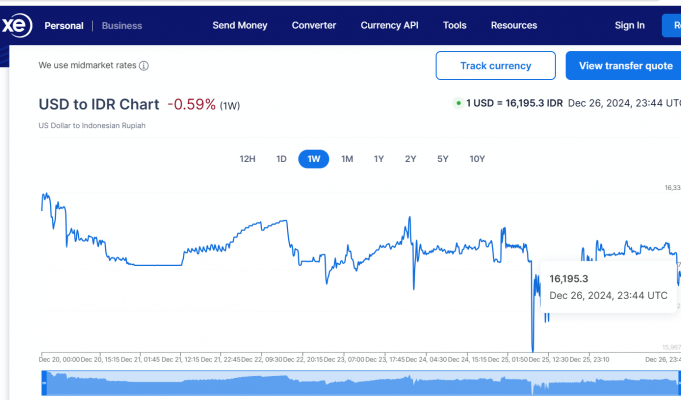Screen dimensions: 681x400
Task: Click the Sign In link
Action: click(629, 25)
